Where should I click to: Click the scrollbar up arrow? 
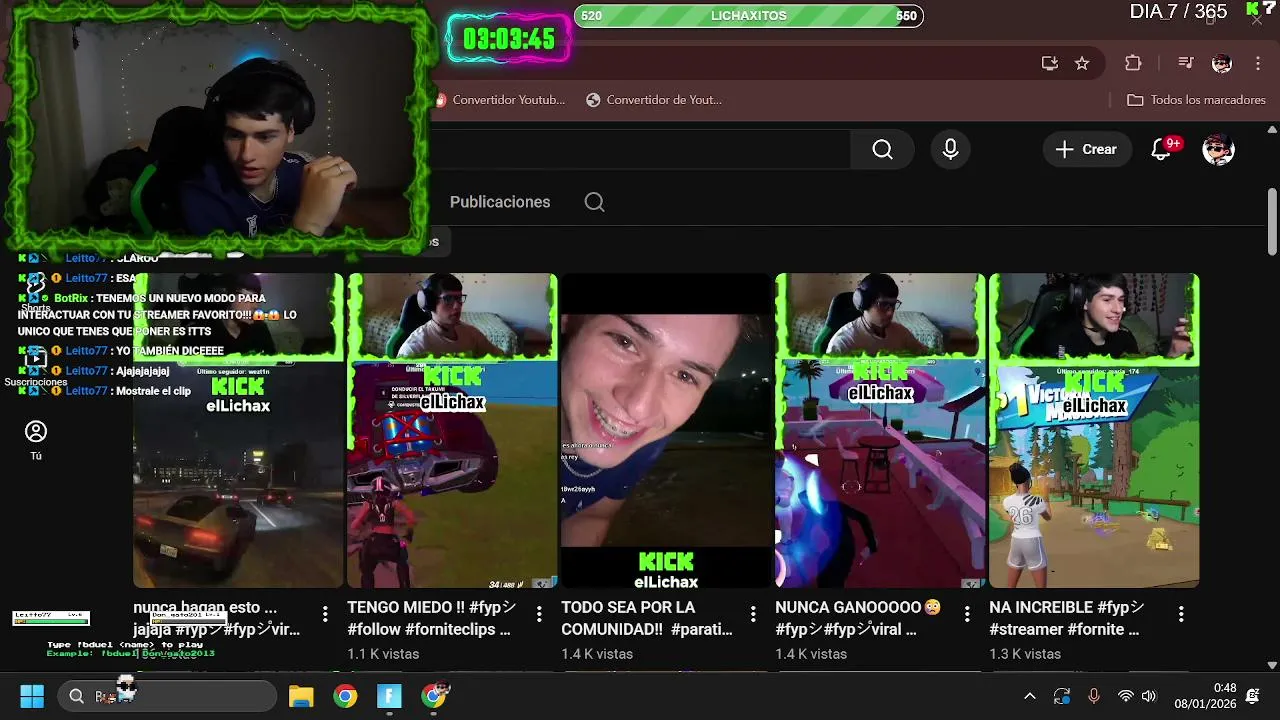[1272, 130]
